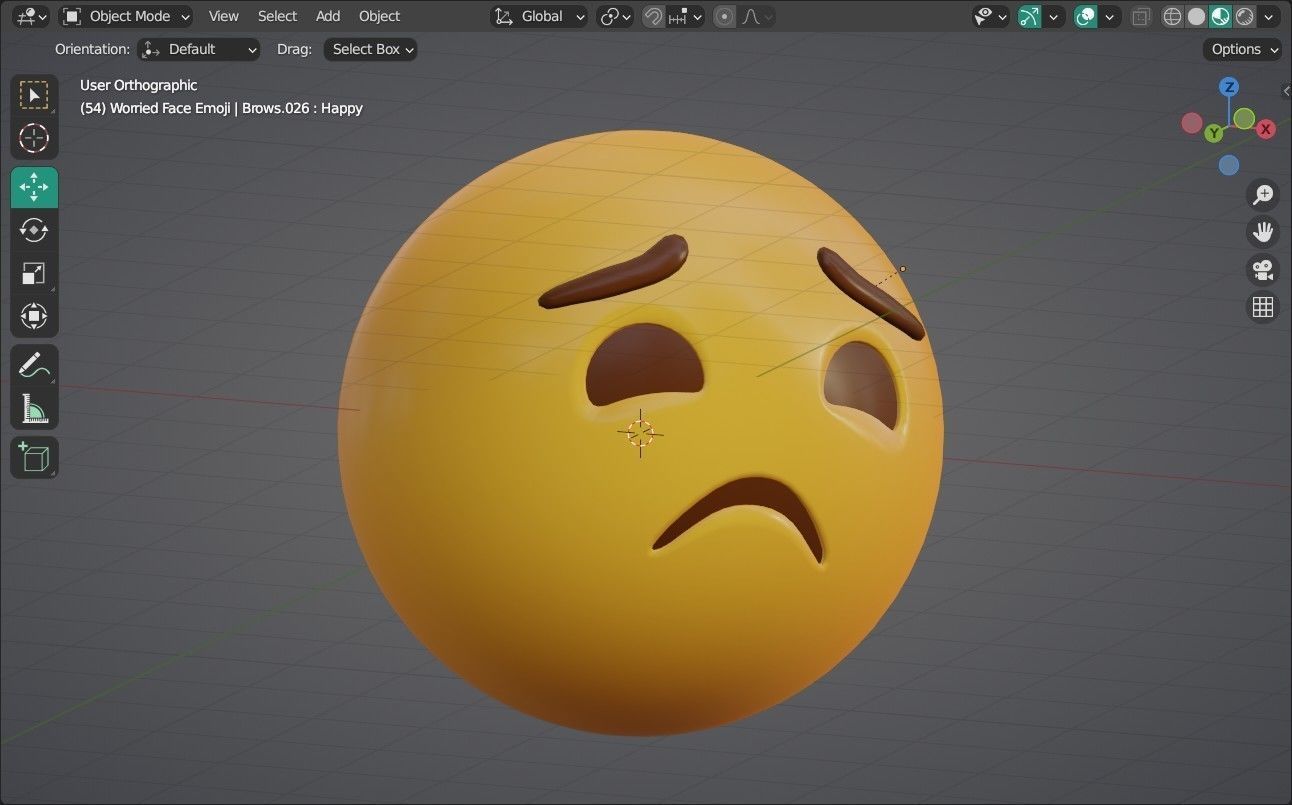The height and width of the screenshot is (805, 1292).
Task: Select the Select Box tool
Action: (34, 95)
